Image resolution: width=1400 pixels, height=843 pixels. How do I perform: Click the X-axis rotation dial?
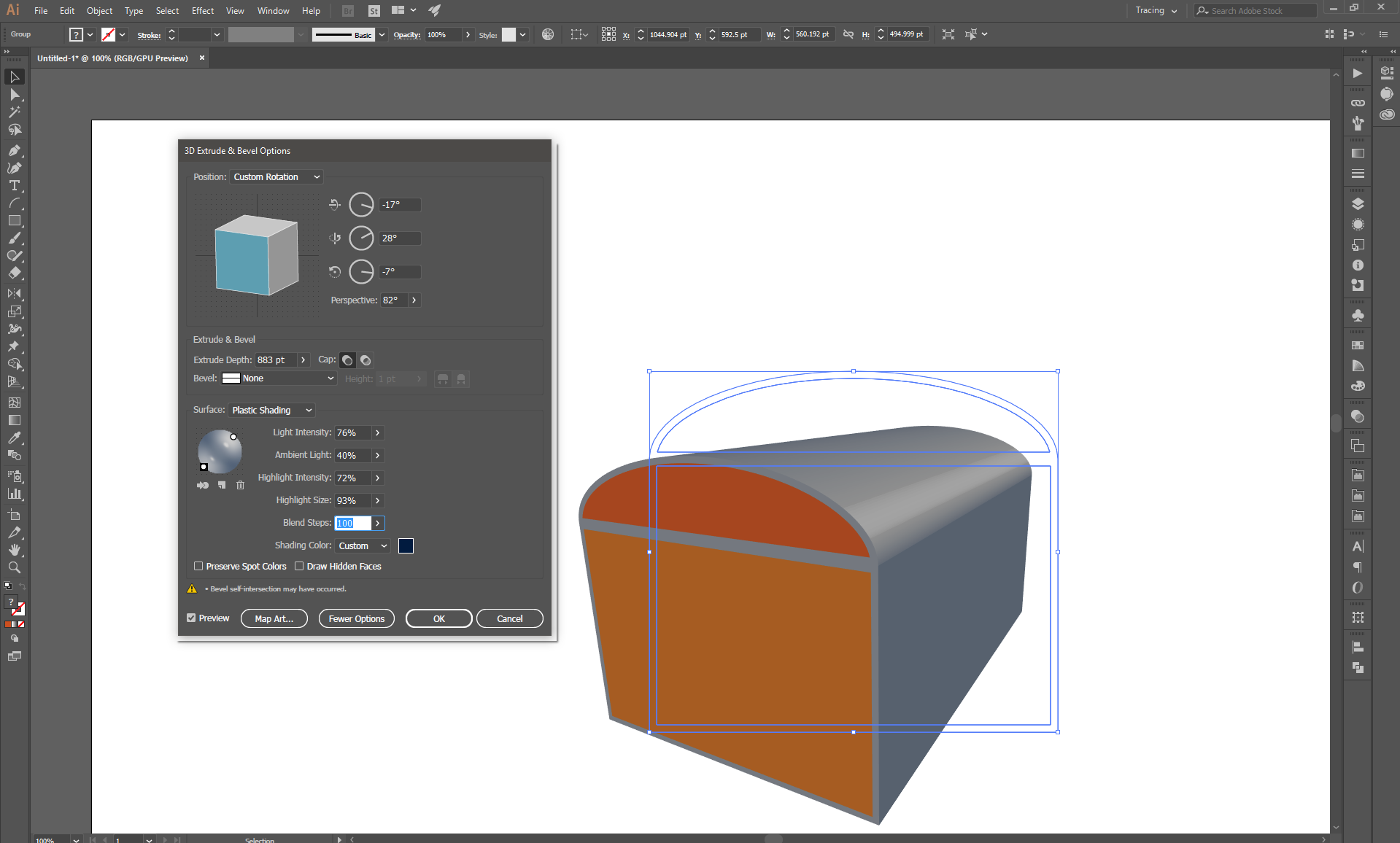tap(361, 205)
